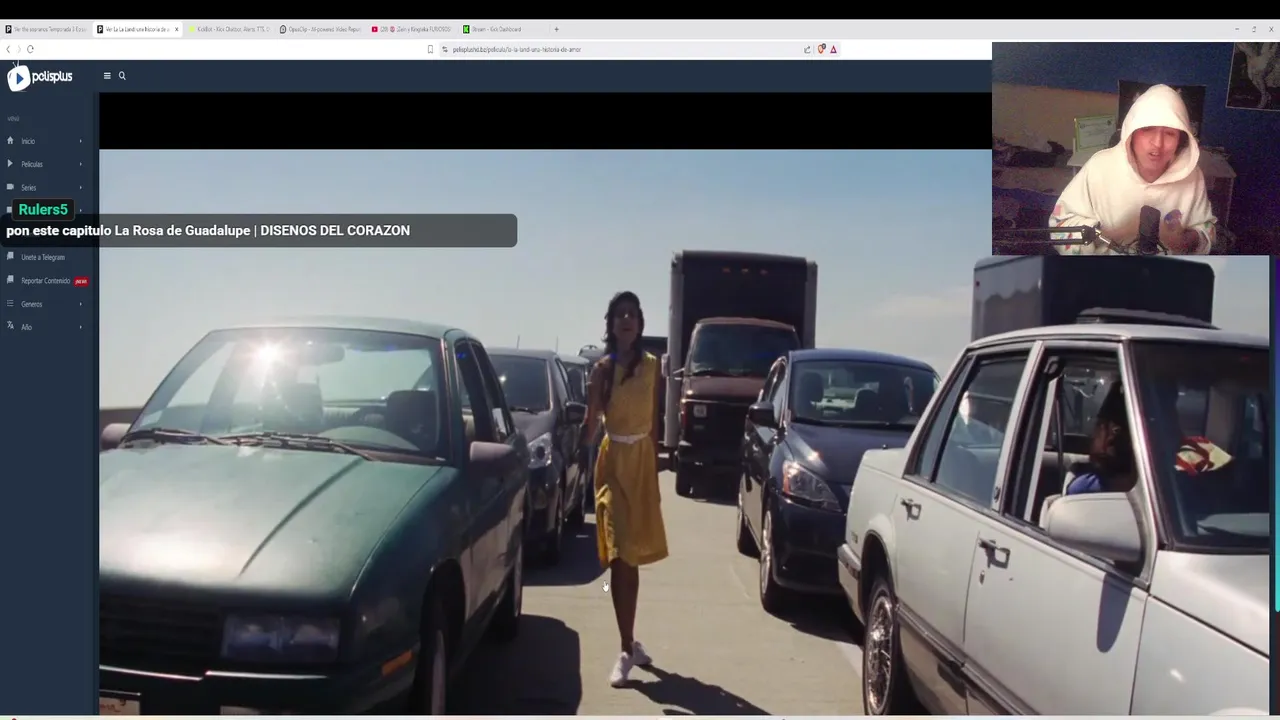Viewport: 1280px width, 720px height.
Task: Switch to the KickBot Chatbot tab
Action: pos(229,29)
